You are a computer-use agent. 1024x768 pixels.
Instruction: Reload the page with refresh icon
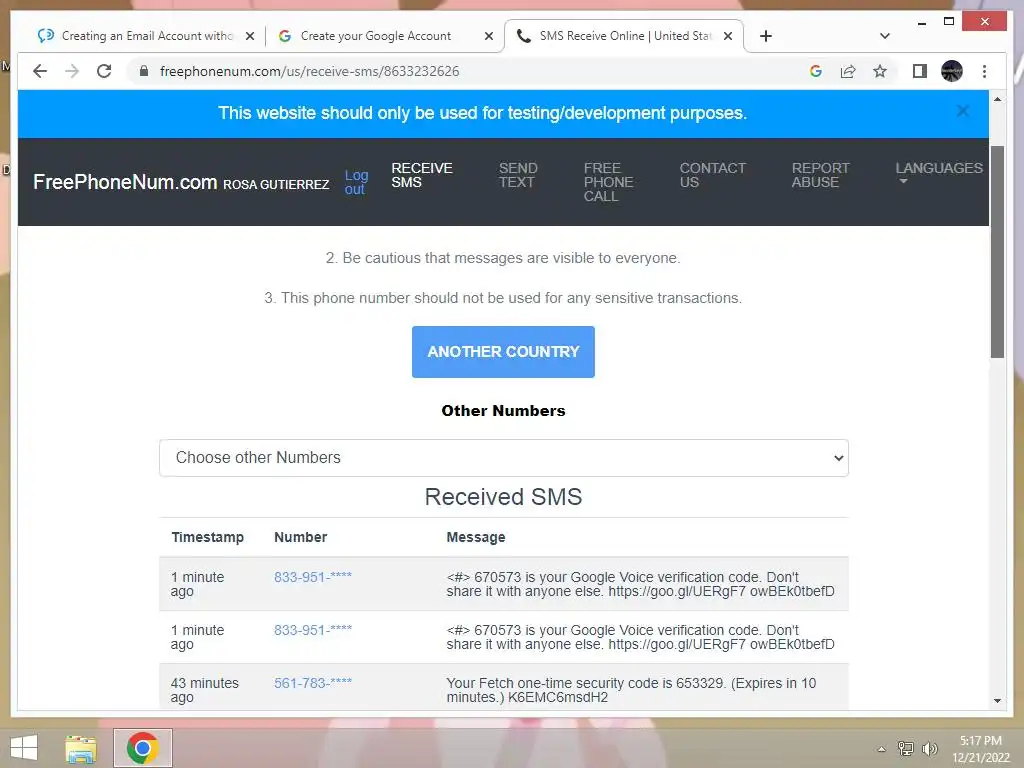(104, 71)
